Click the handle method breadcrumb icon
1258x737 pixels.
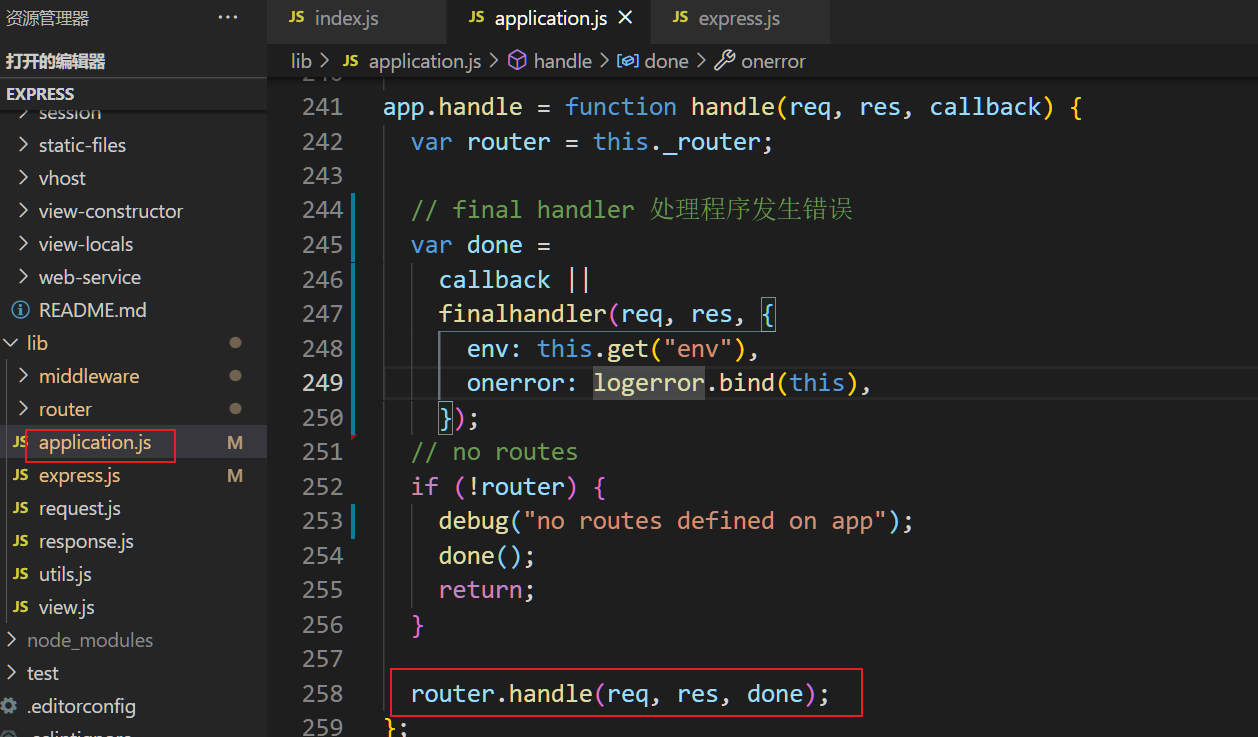tap(517, 61)
